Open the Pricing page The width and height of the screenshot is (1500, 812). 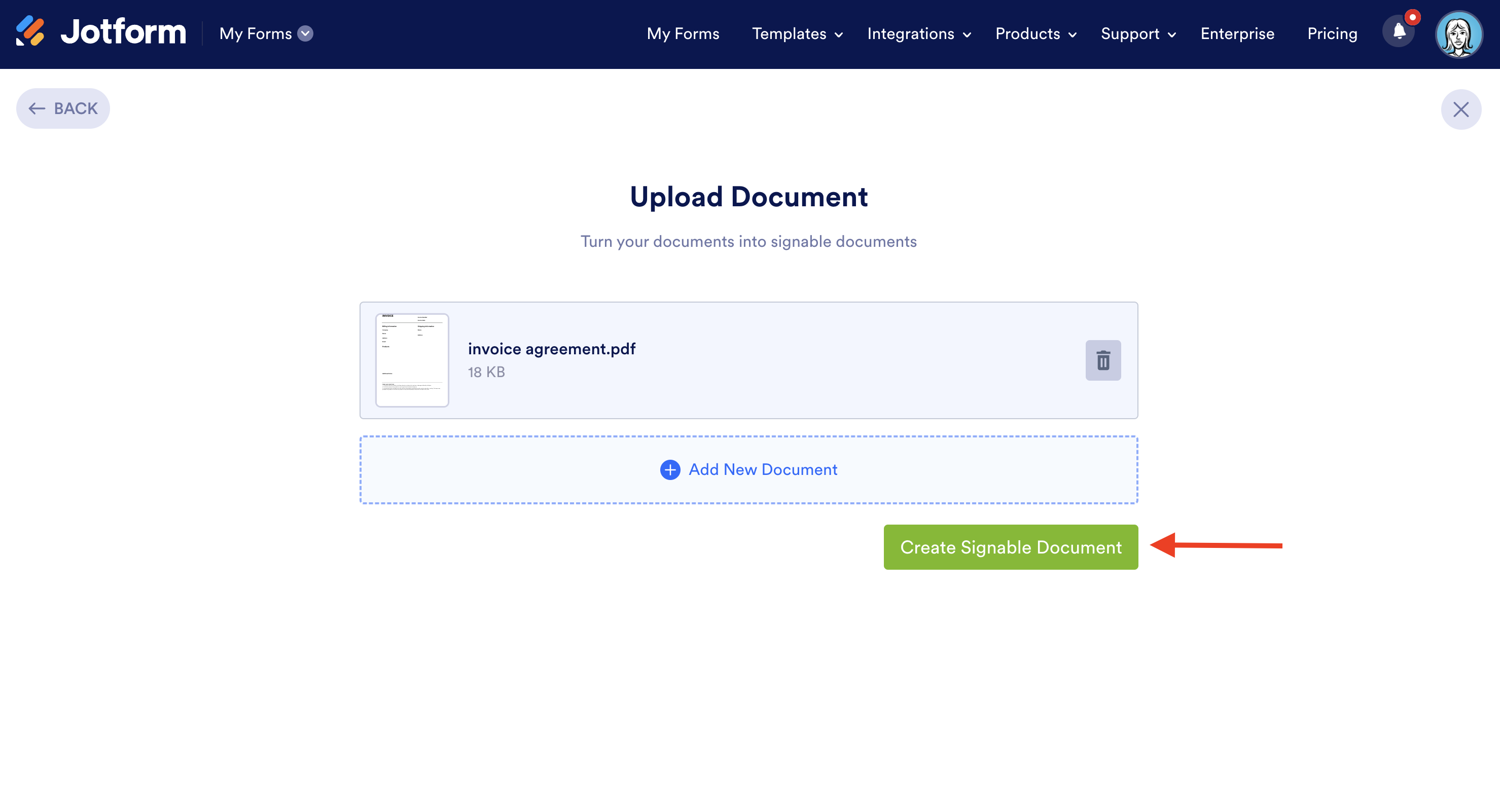(1332, 34)
